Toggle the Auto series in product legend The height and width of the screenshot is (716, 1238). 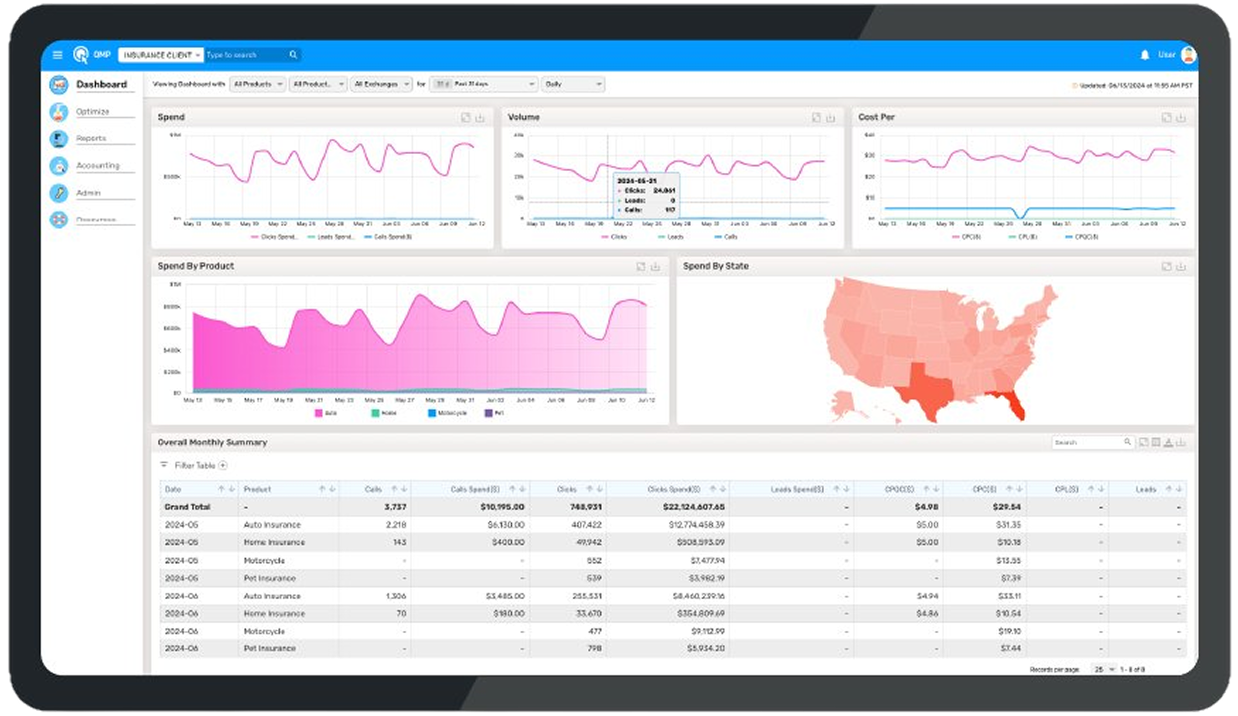click(x=326, y=413)
